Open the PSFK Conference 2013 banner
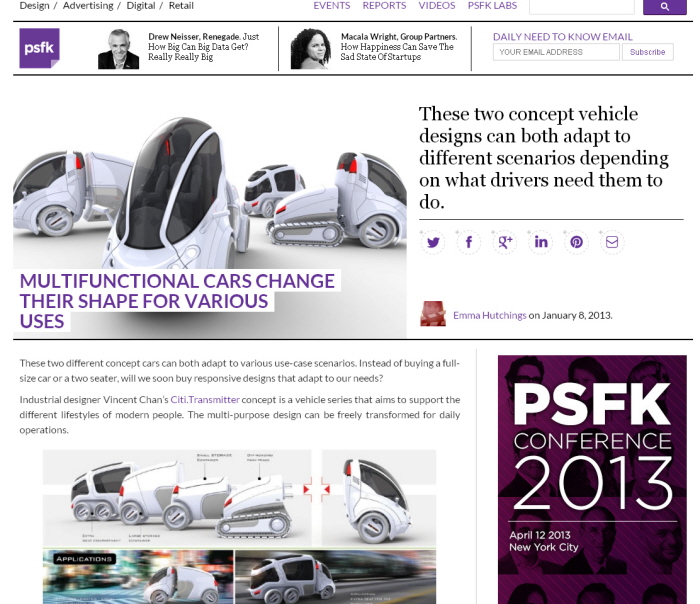This screenshot has width=700, height=604. [x=592, y=479]
